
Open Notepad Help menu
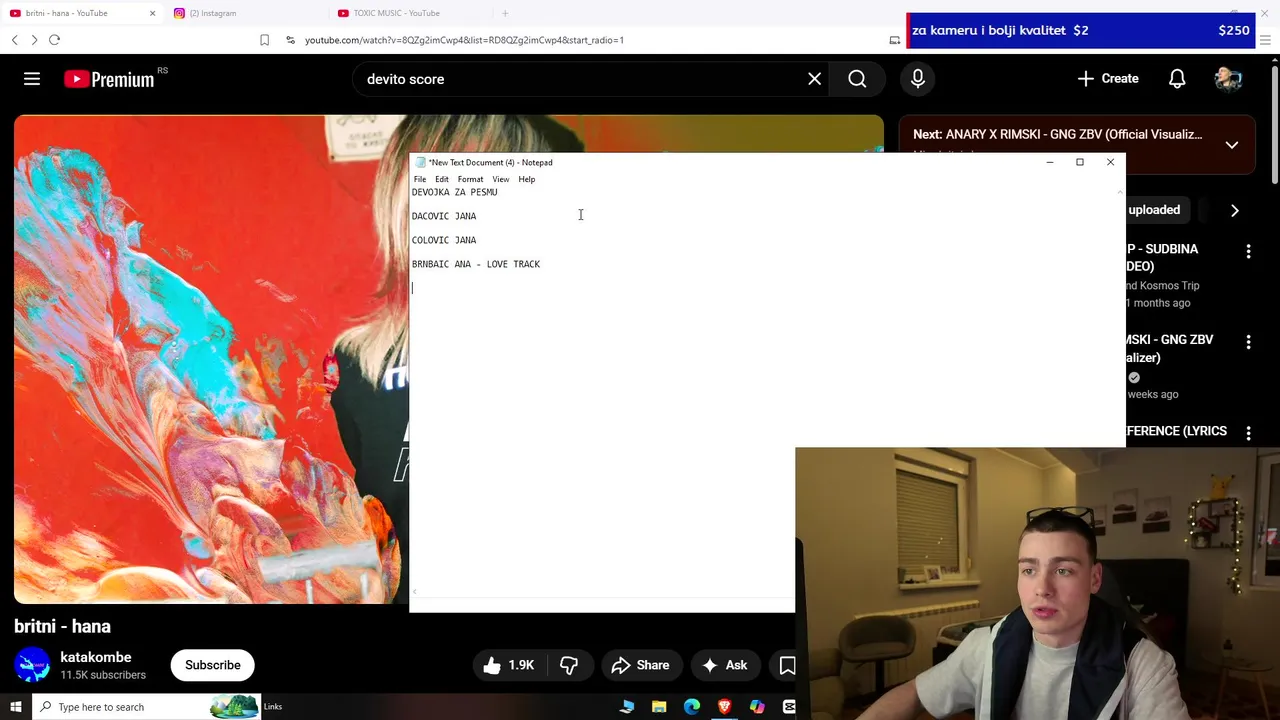526,179
